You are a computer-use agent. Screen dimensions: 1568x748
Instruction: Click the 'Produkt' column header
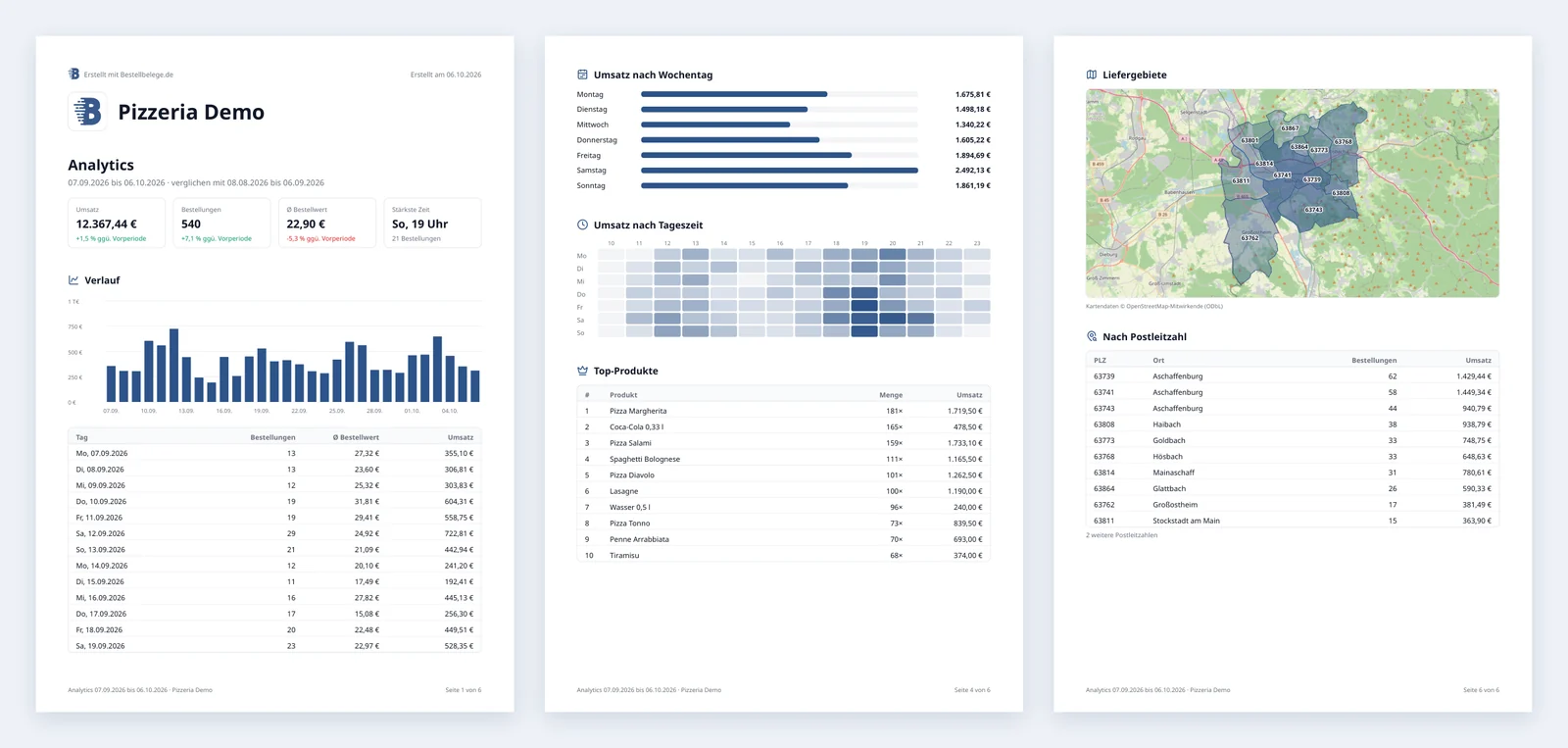click(623, 395)
